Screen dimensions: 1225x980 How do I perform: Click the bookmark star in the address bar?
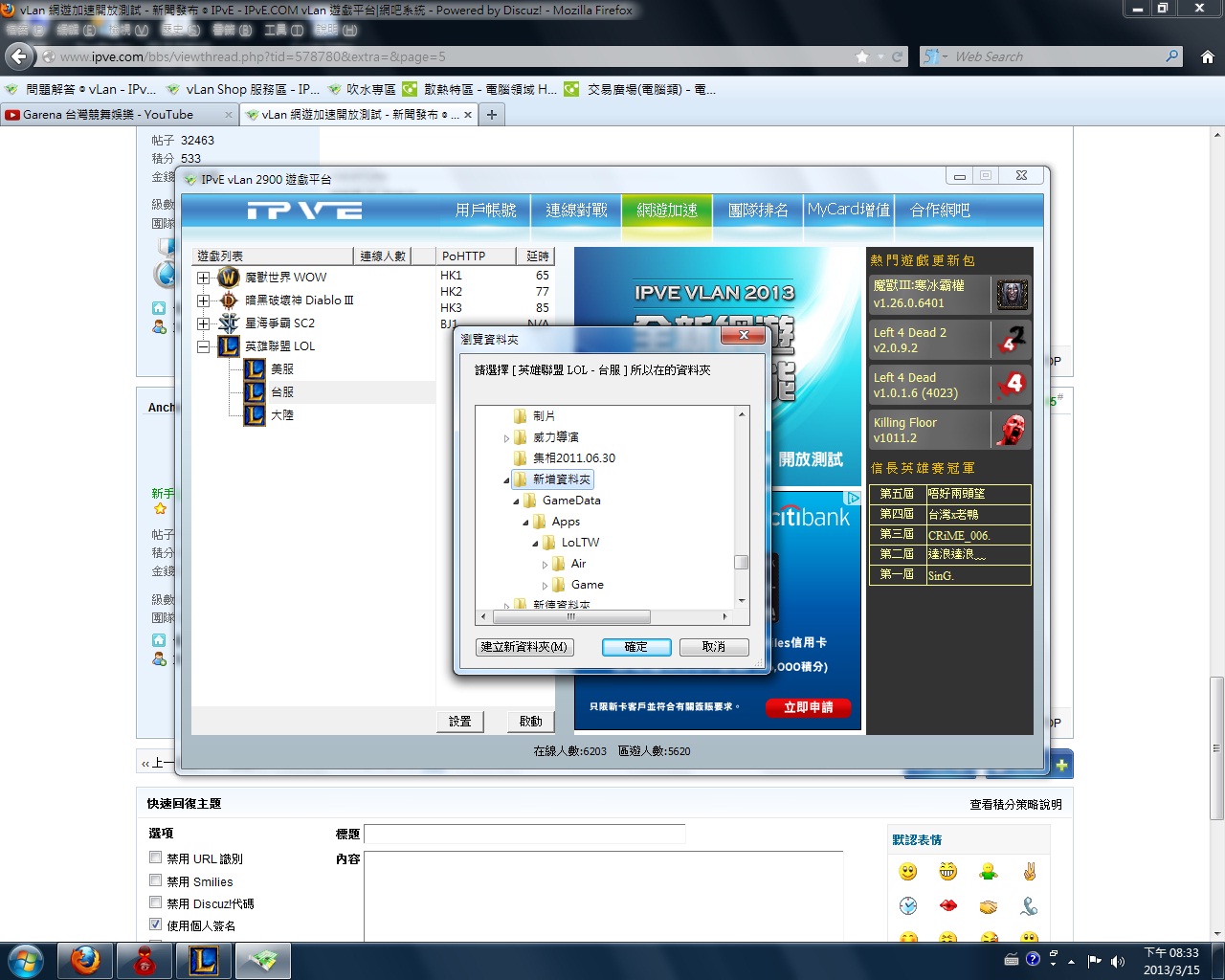pos(862,56)
